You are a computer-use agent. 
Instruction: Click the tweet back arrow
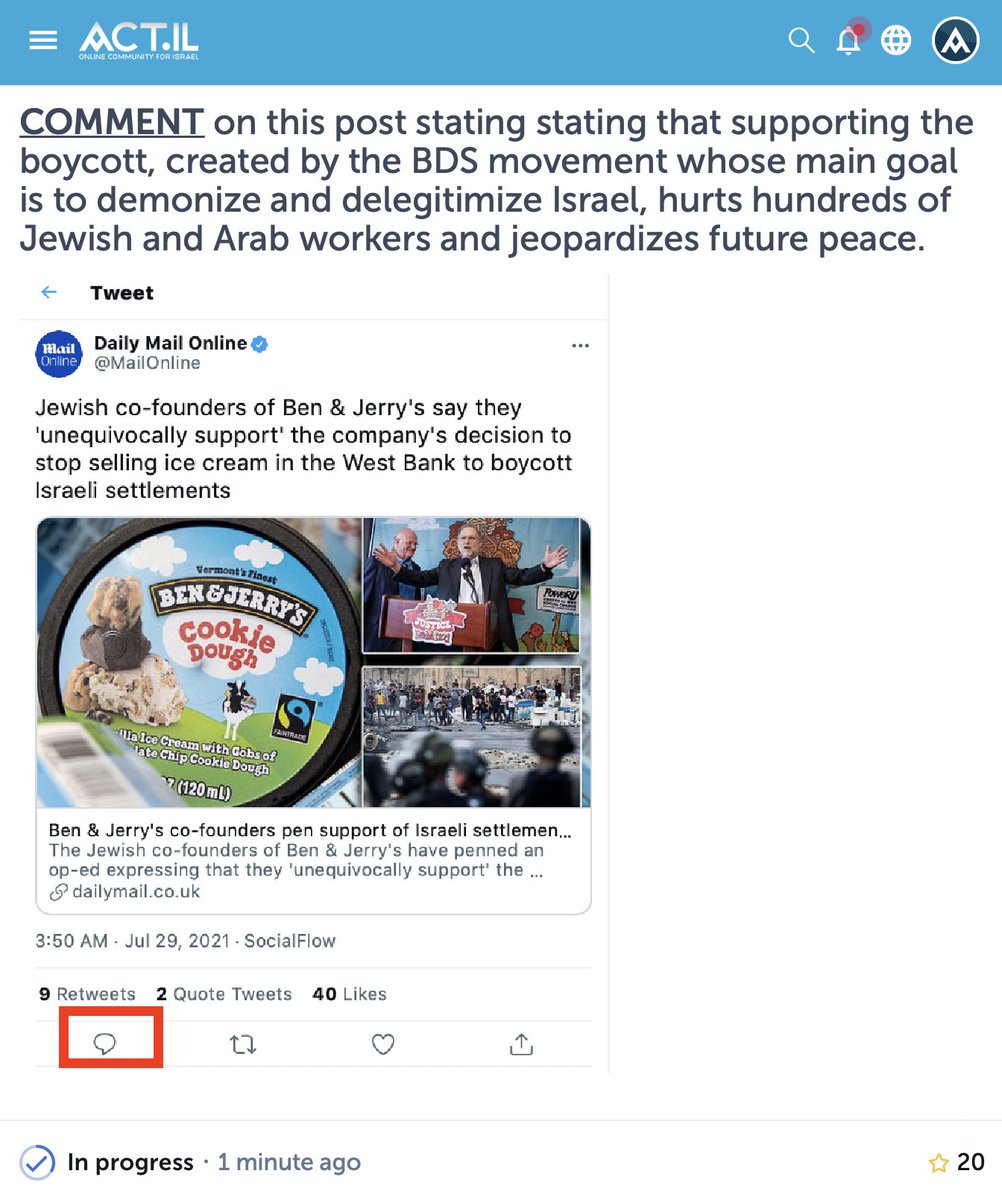click(x=49, y=292)
